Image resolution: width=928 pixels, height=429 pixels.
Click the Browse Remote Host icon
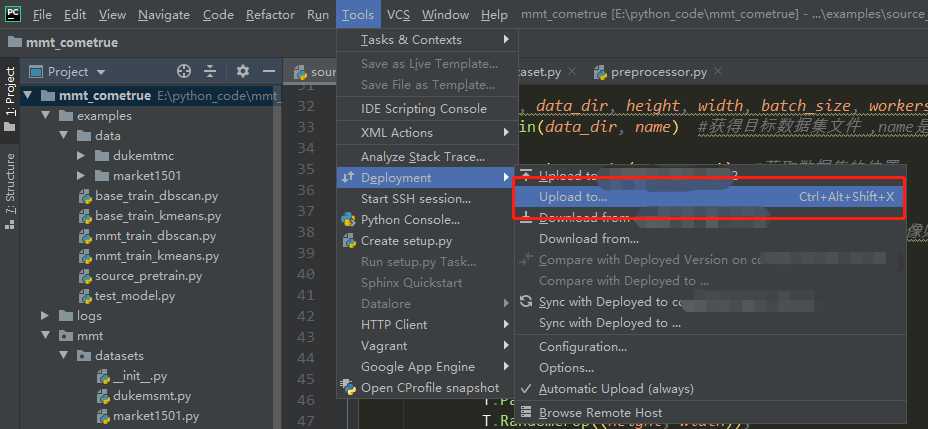tap(526, 412)
